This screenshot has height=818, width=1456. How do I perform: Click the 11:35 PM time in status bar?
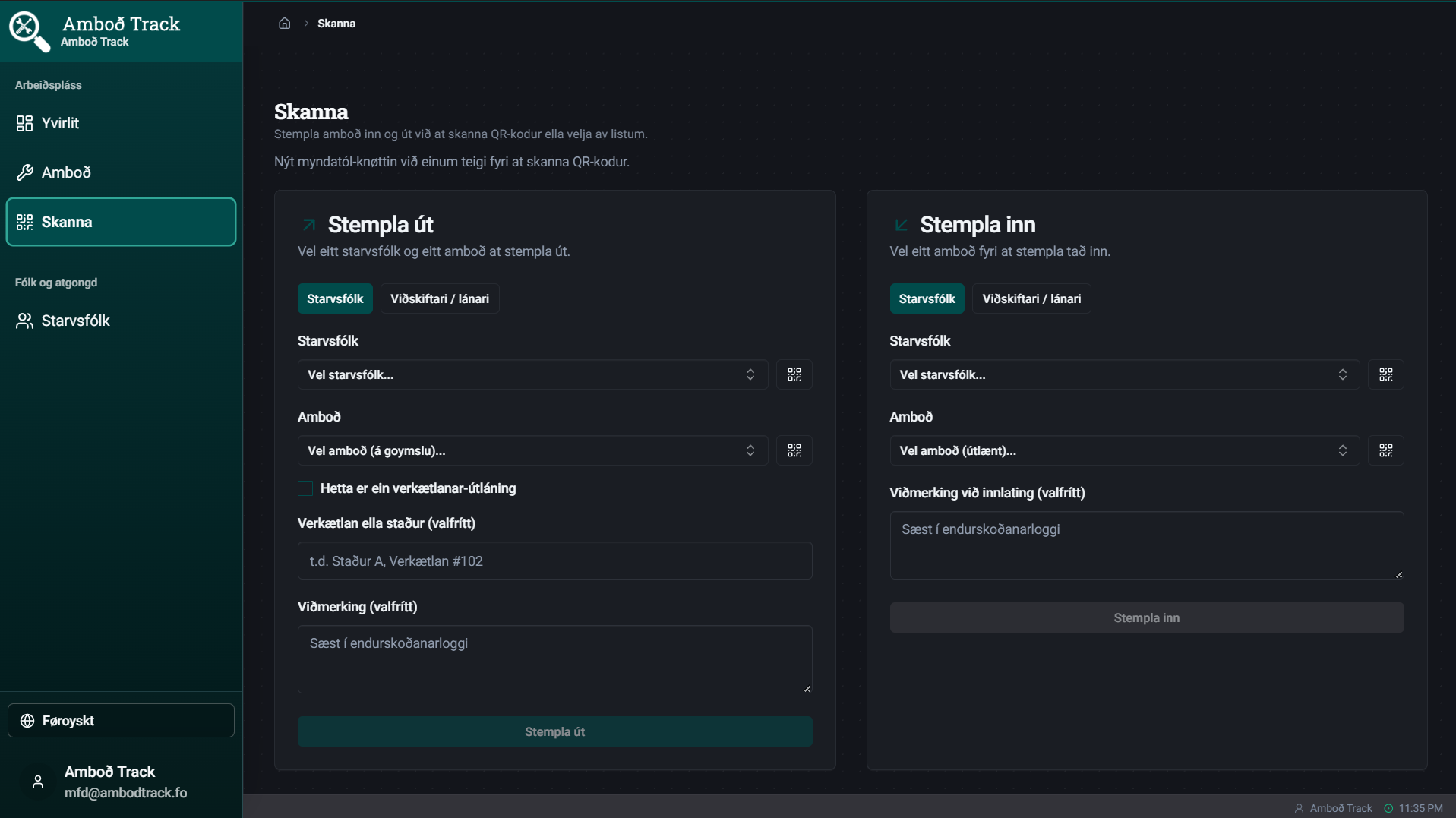click(1420, 808)
